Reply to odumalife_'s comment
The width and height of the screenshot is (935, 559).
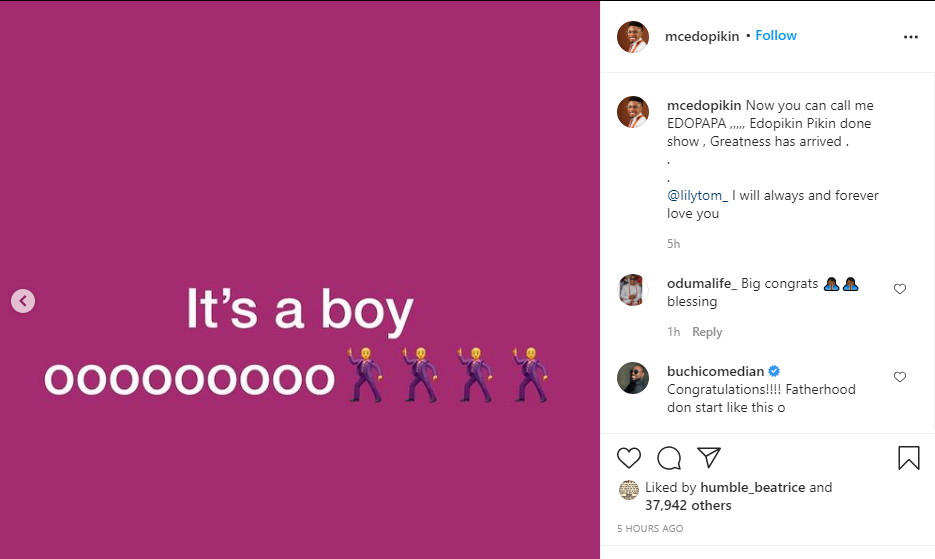click(x=707, y=332)
